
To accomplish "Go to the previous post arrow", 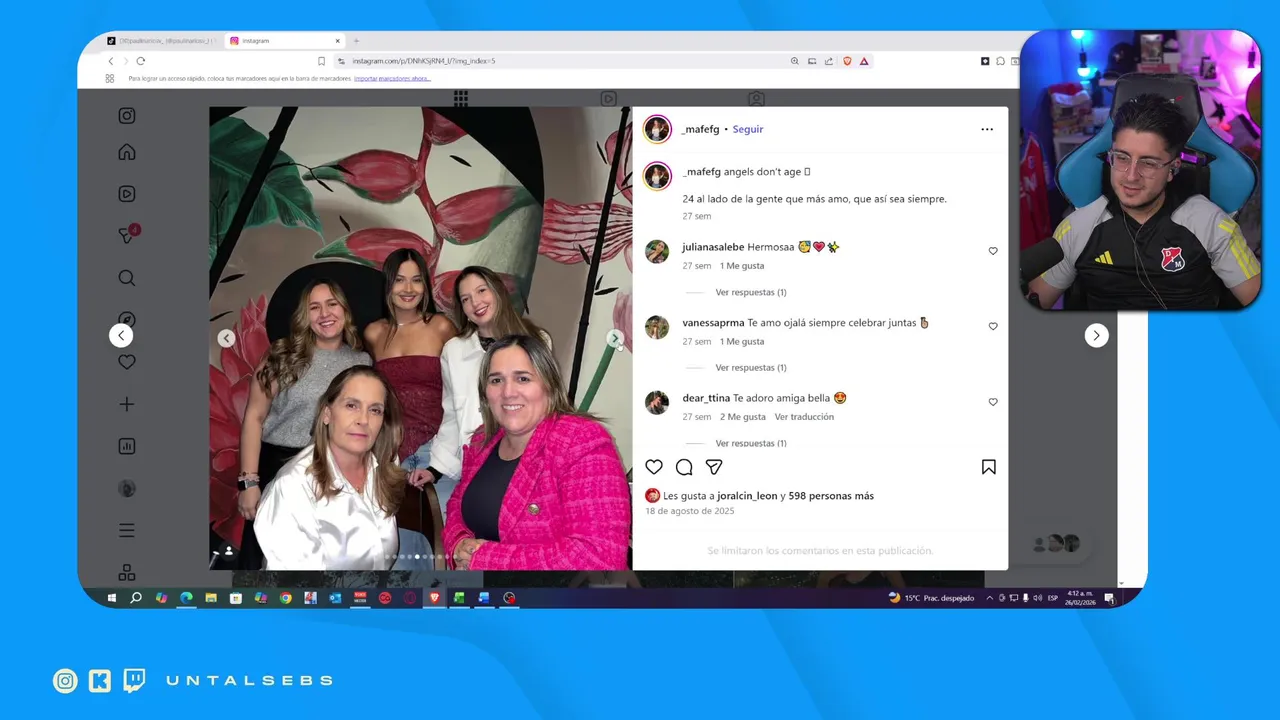I will pyautogui.click(x=121, y=336).
